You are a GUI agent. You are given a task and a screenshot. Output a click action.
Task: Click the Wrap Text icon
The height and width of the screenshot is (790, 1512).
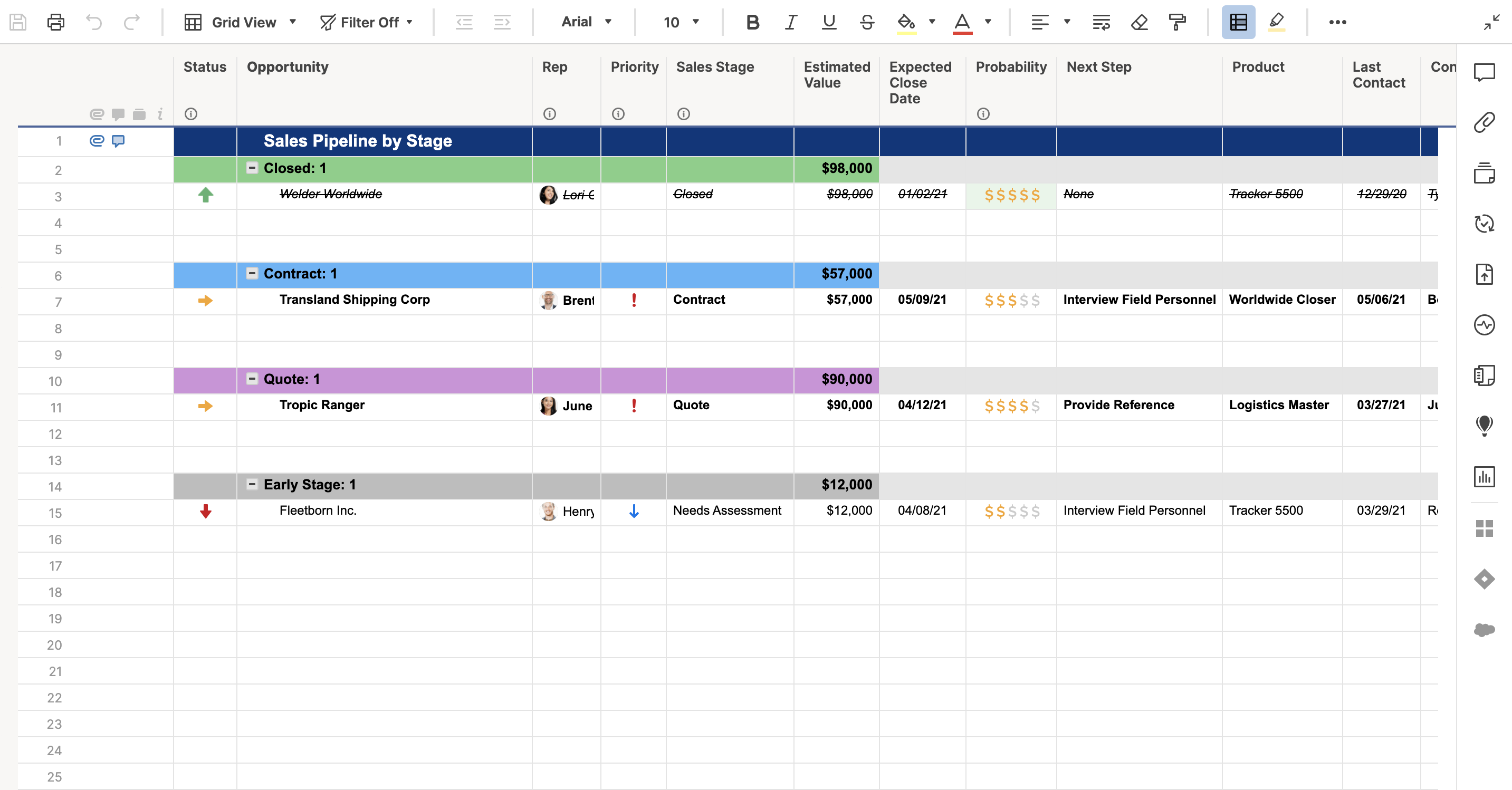(1100, 22)
